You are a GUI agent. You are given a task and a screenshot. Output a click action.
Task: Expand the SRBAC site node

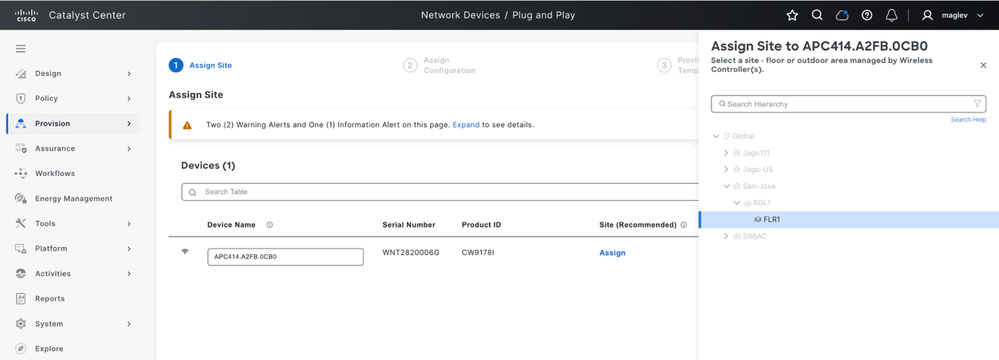click(726, 236)
